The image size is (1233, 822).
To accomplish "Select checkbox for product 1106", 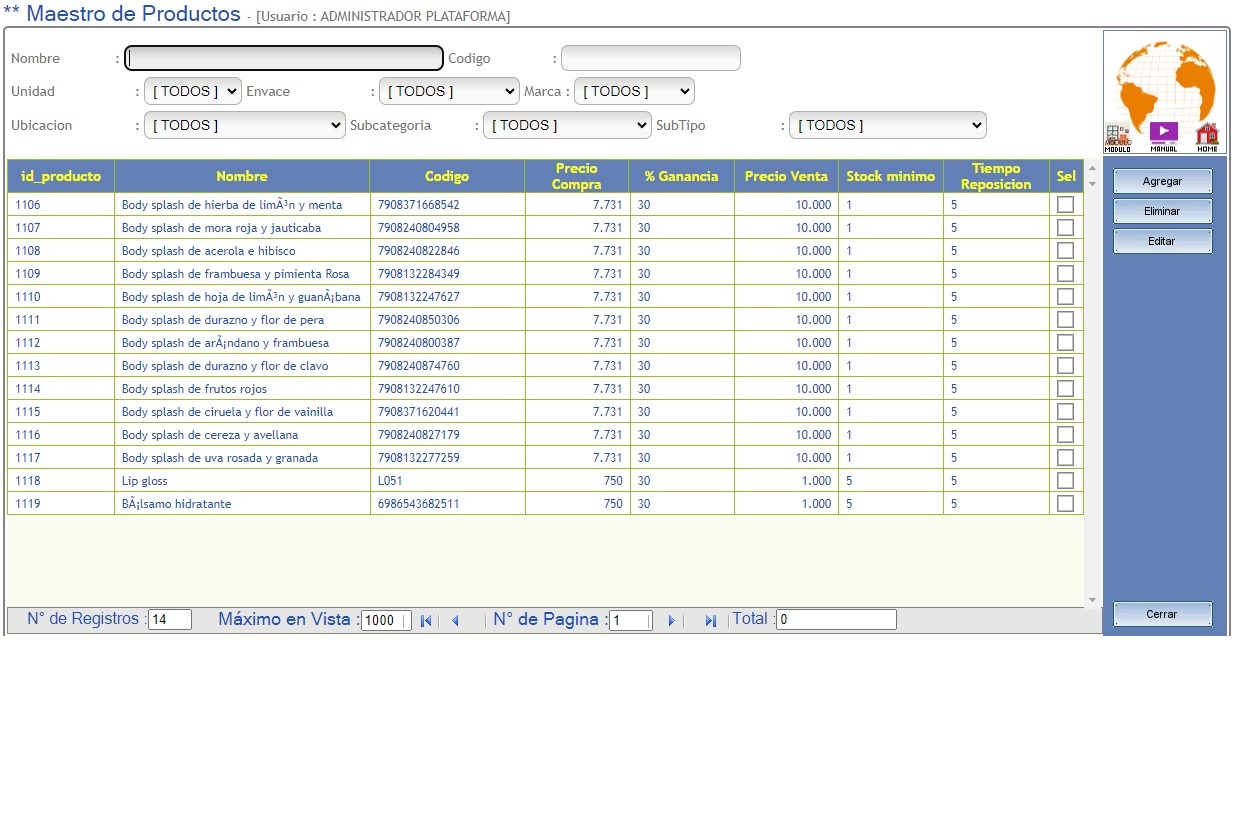I will pos(1065,204).
